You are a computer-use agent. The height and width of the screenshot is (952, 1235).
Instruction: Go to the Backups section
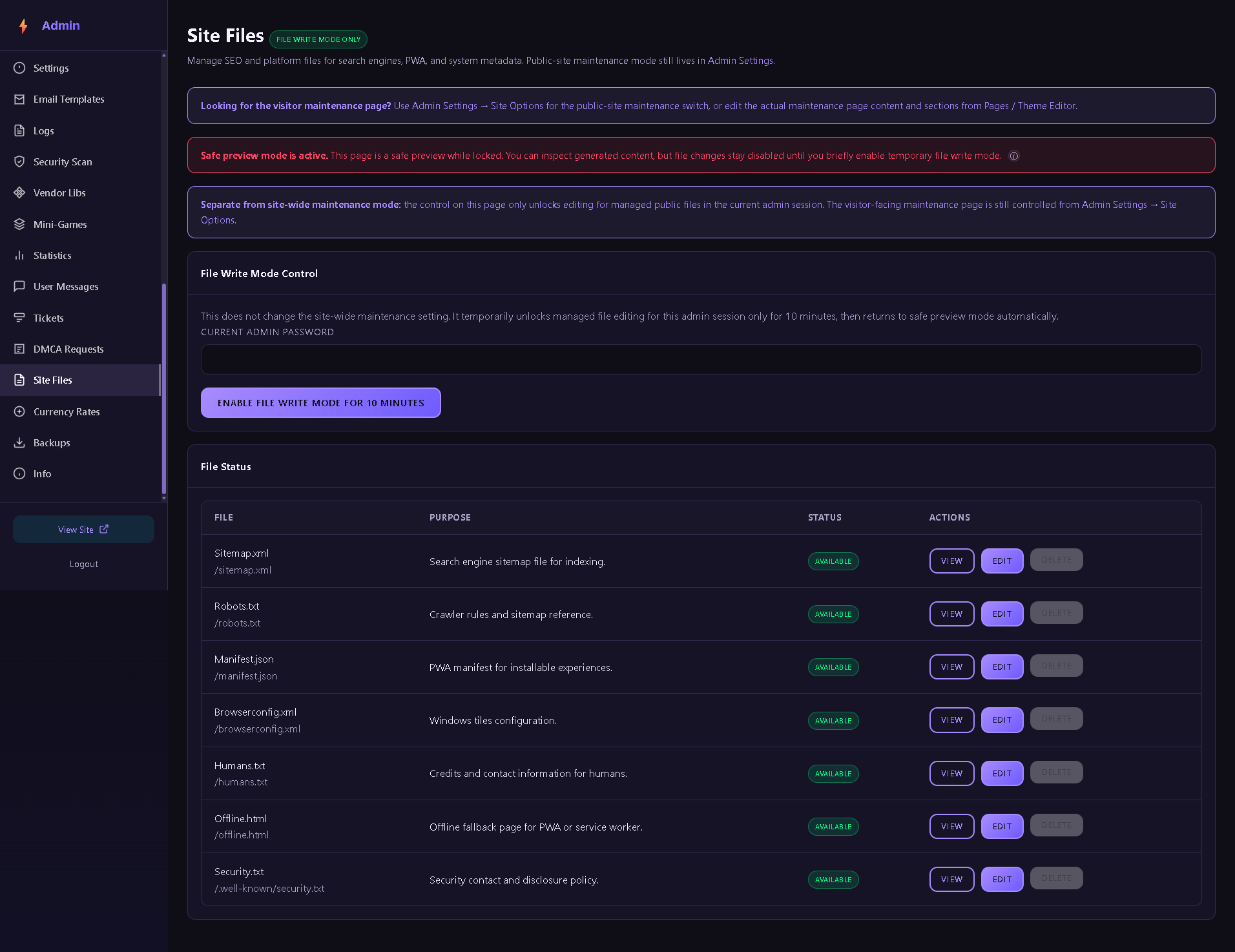[x=80, y=442]
